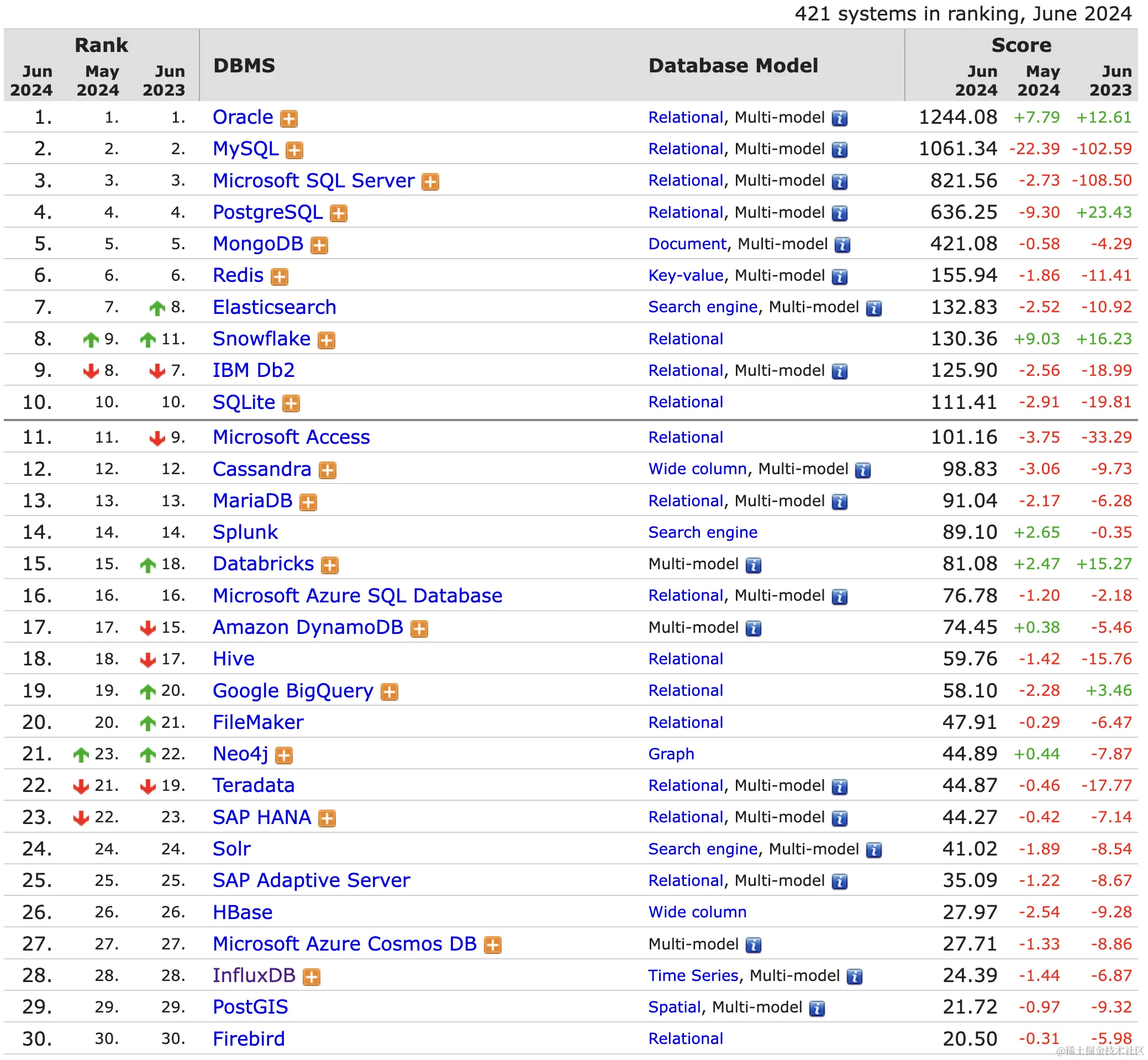Click the plus icon beside Google BigQuery

(x=389, y=692)
